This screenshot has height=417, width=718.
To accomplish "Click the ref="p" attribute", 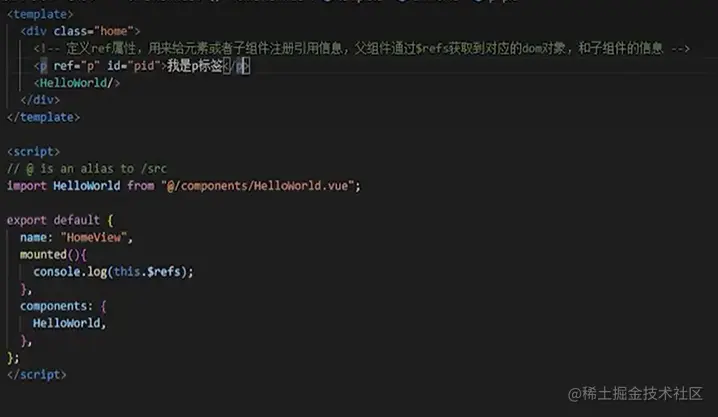I will [x=76, y=66].
